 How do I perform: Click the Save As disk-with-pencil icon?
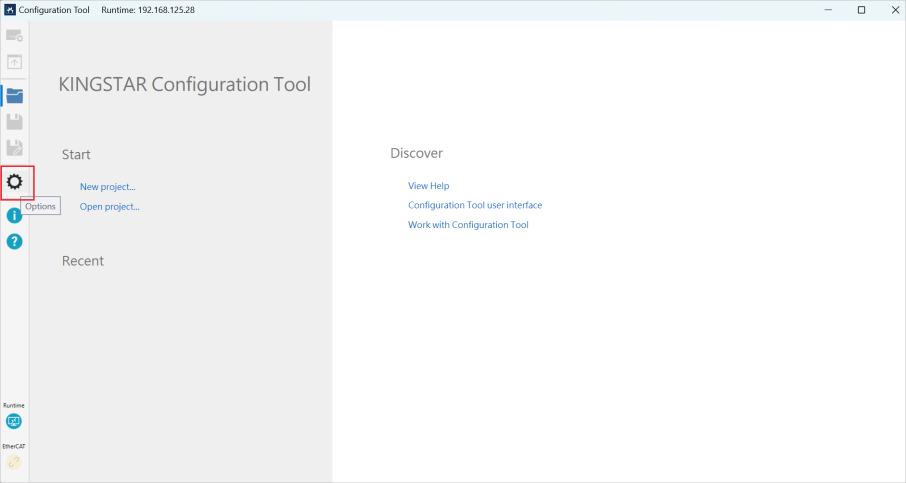coord(14,148)
